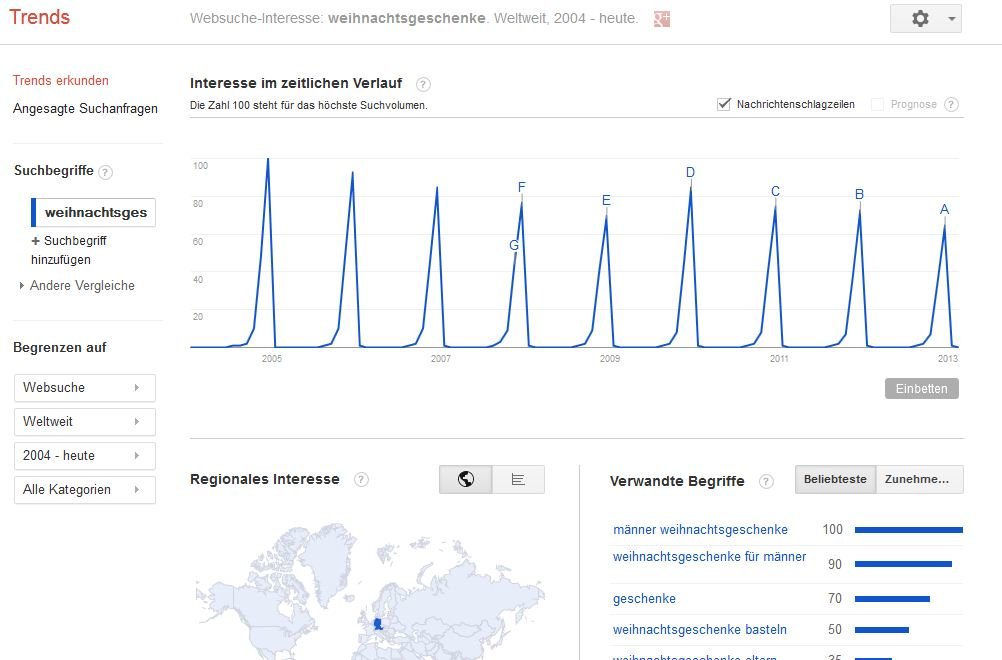Open weihnachtsgeschenke basteln related term

(700, 629)
